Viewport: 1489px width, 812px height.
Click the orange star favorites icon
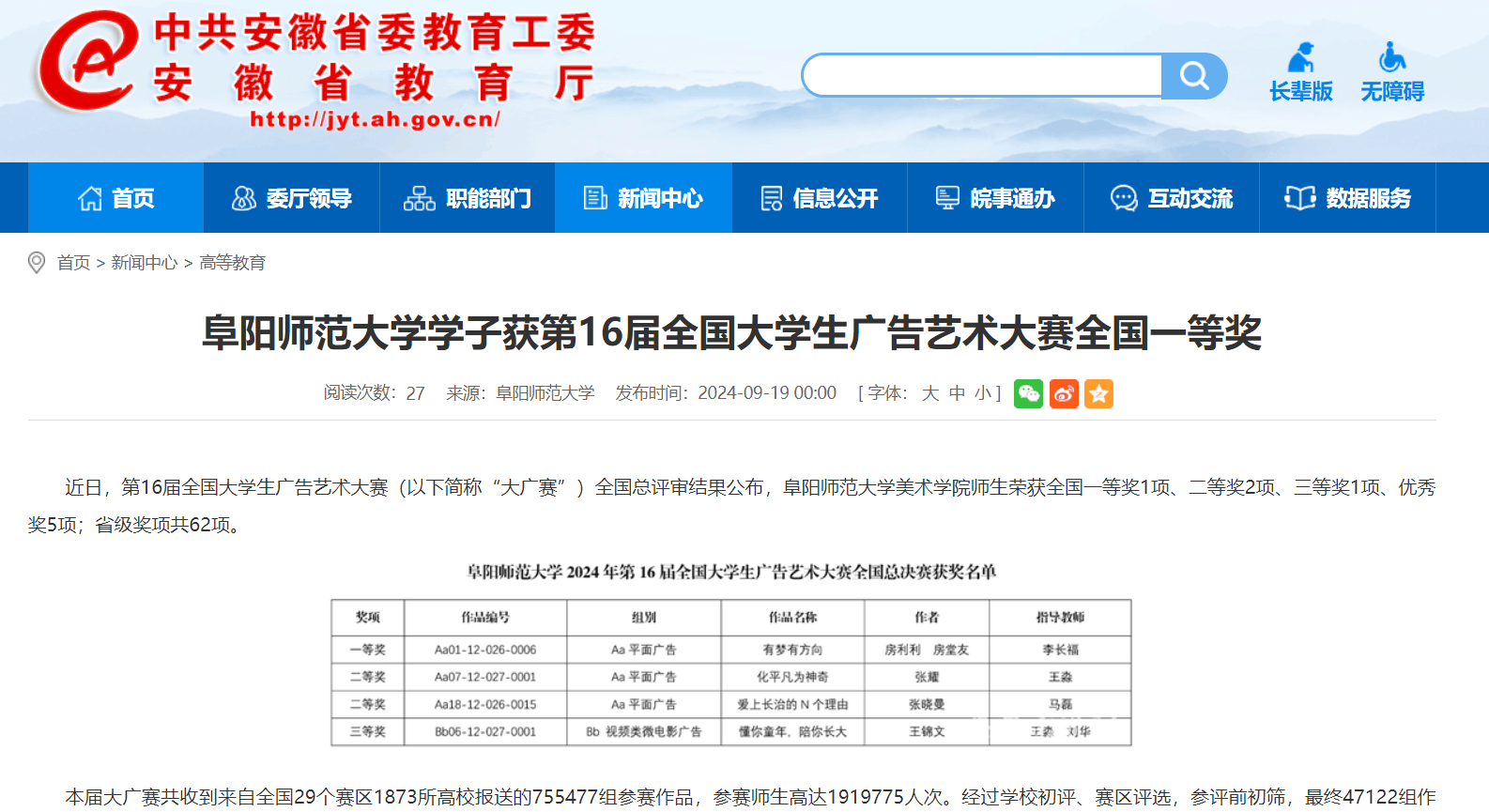point(1098,393)
